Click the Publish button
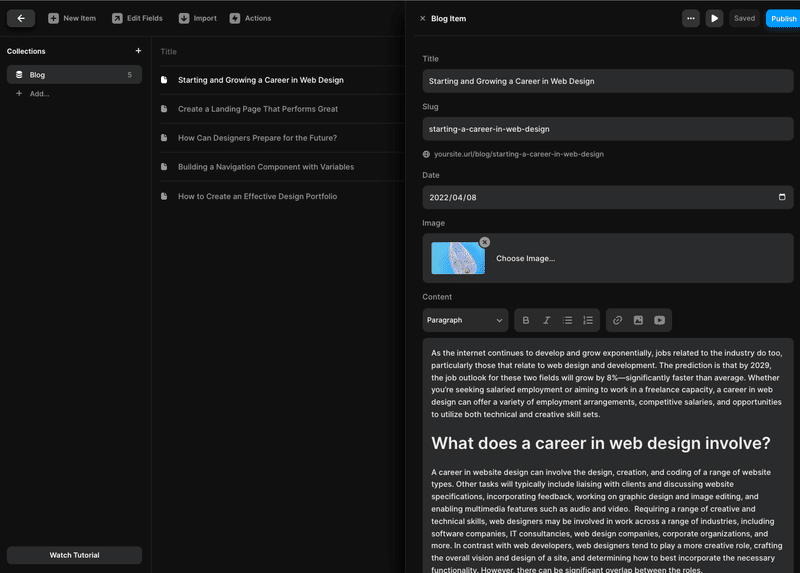The width and height of the screenshot is (800, 573). (783, 18)
